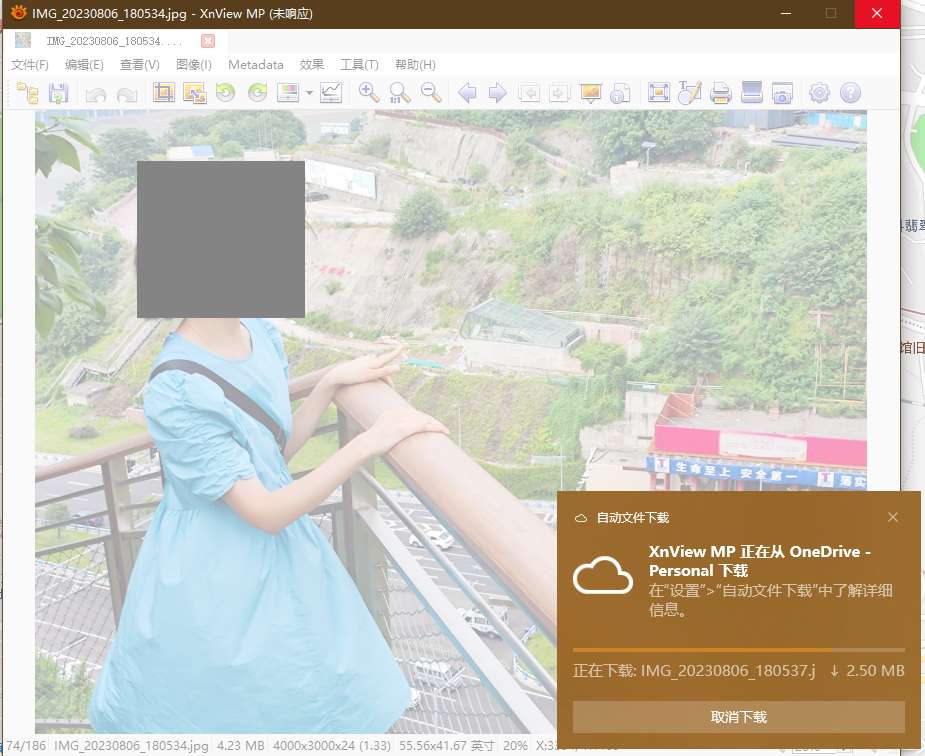Viewport: 925px width, 756px height.
Task: Expand the adjustment dropdown arrow
Action: (x=309, y=93)
